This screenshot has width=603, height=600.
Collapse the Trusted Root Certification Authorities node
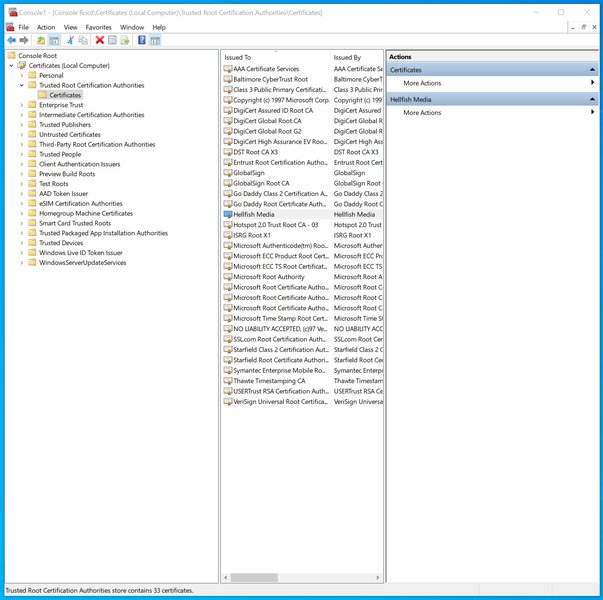coord(22,85)
